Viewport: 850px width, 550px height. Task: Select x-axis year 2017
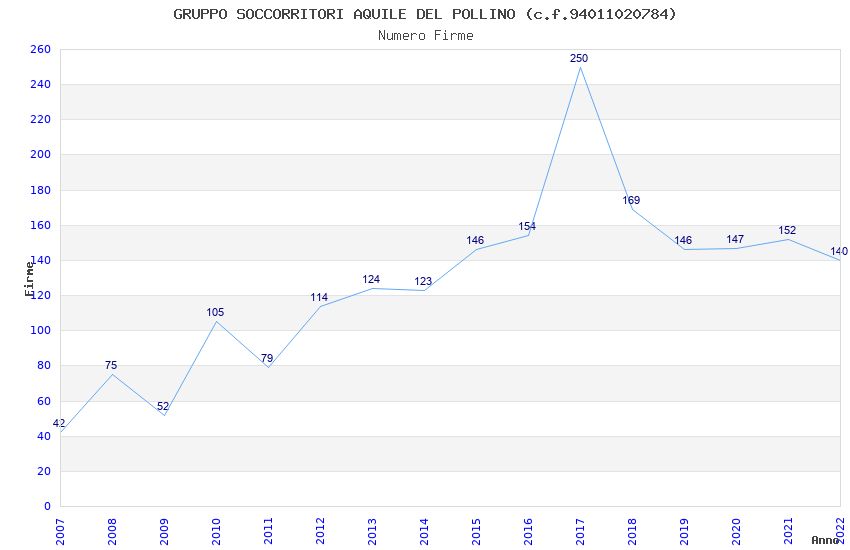(x=581, y=531)
